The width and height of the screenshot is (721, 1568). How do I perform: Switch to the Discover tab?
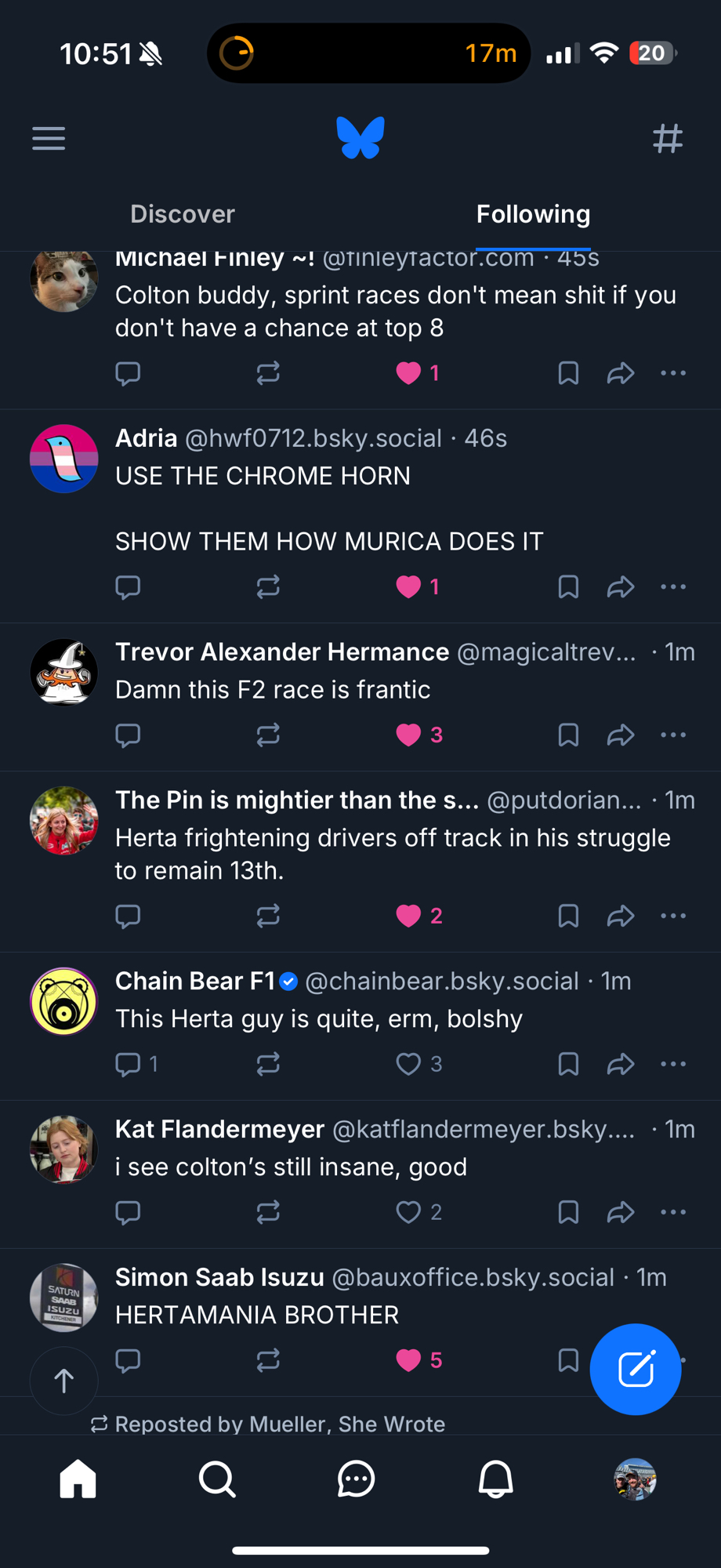183,214
